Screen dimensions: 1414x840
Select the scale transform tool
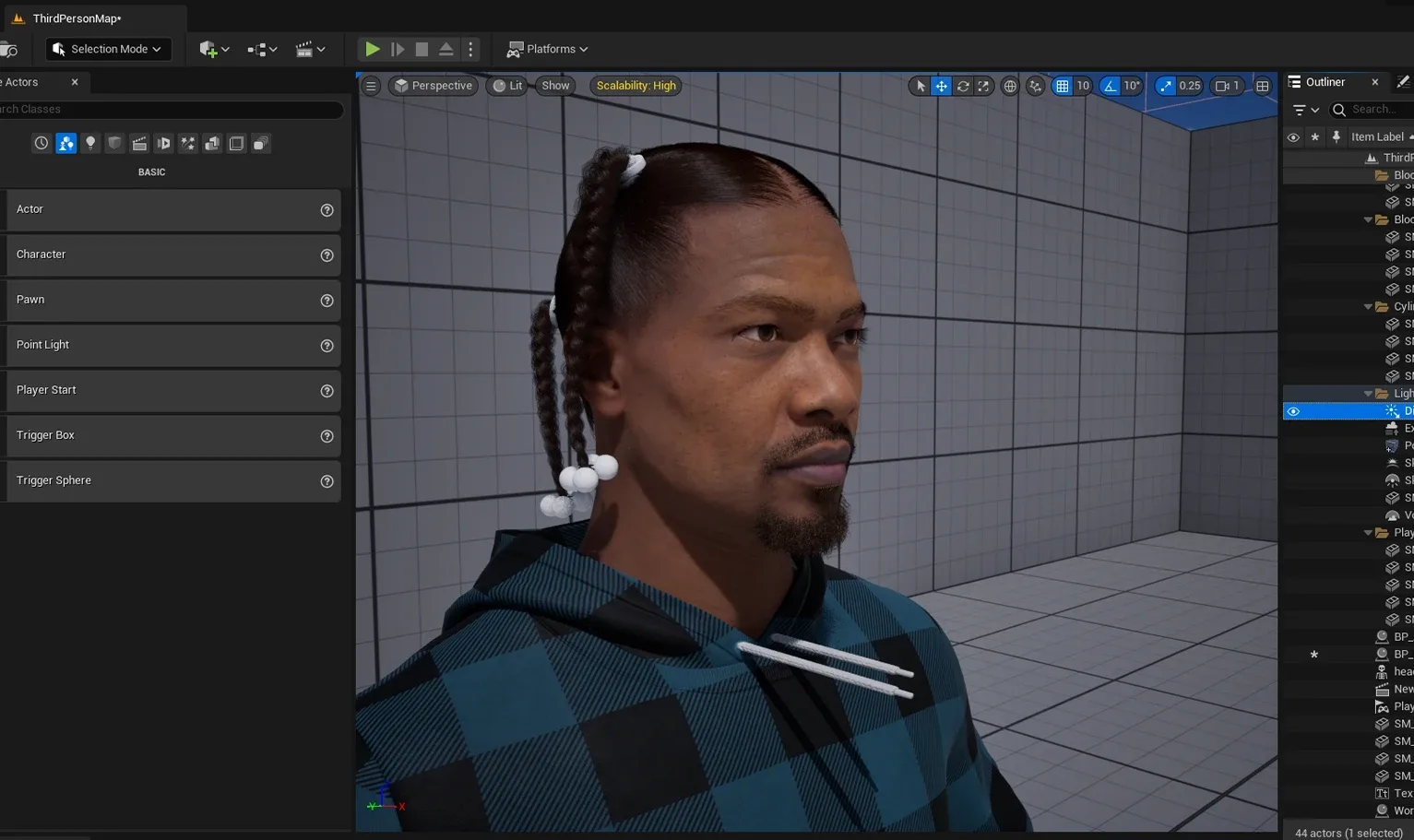pos(983,86)
